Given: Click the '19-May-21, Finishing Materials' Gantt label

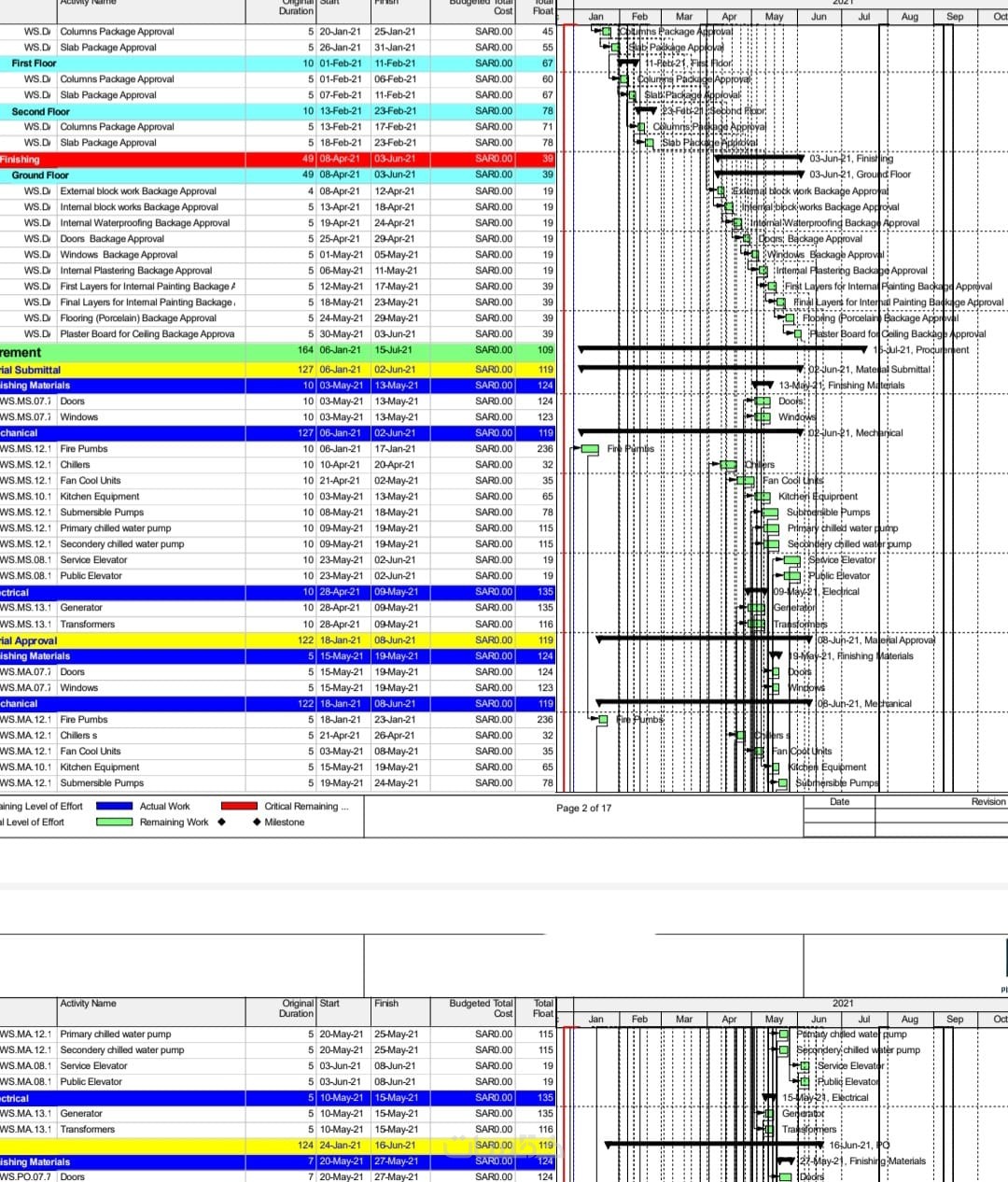Looking at the screenshot, I should [850, 656].
